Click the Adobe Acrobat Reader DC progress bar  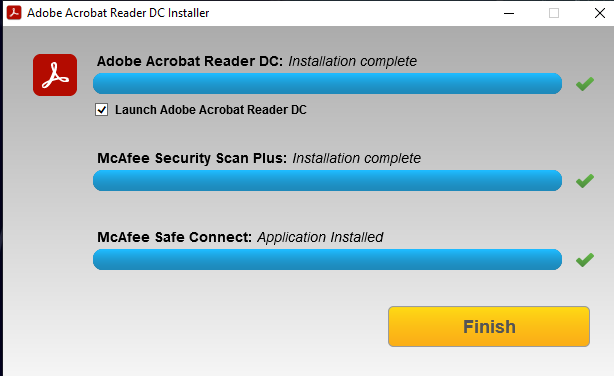pyautogui.click(x=327, y=83)
